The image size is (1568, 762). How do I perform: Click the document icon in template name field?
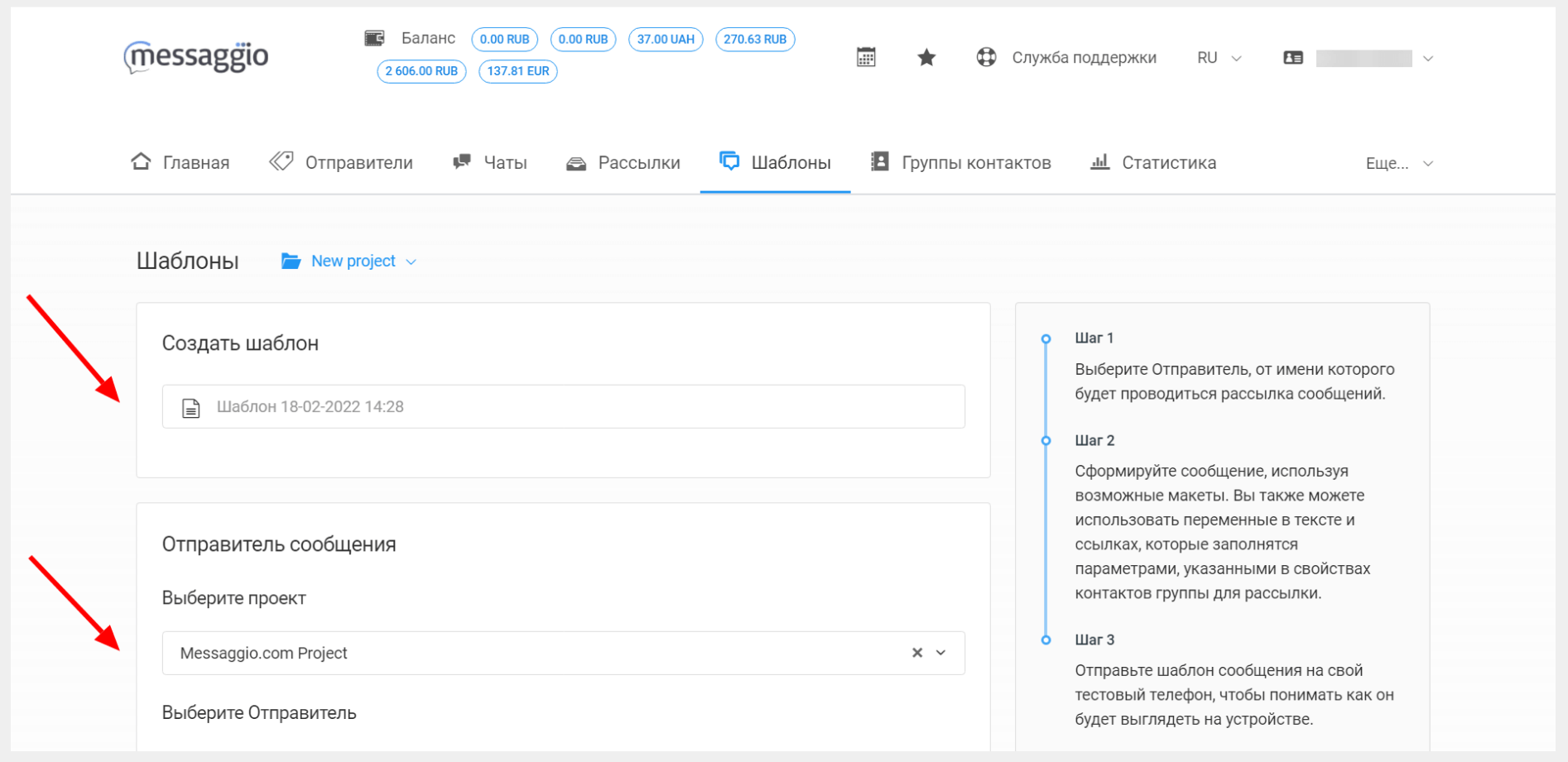coord(191,407)
